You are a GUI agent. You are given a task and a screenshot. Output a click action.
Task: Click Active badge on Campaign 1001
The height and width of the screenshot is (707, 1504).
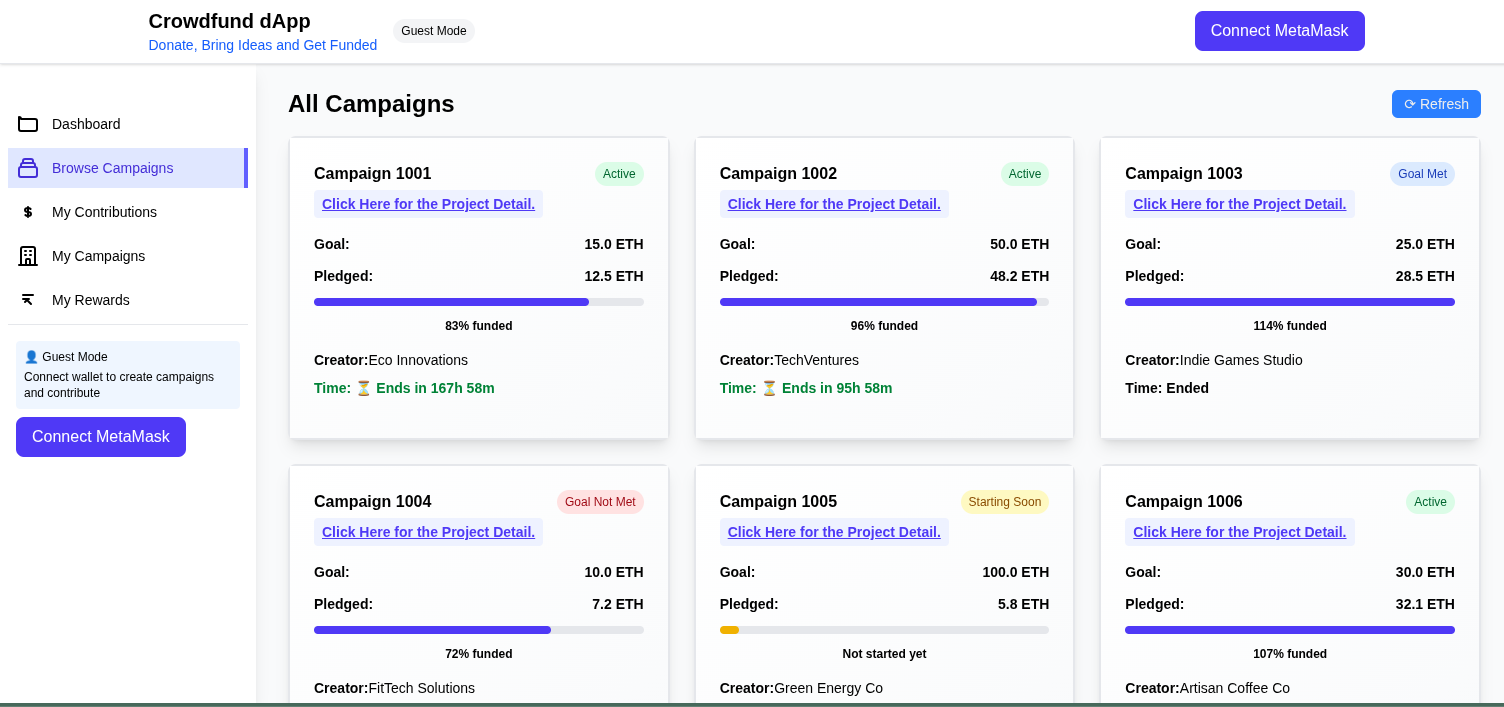[x=619, y=174]
